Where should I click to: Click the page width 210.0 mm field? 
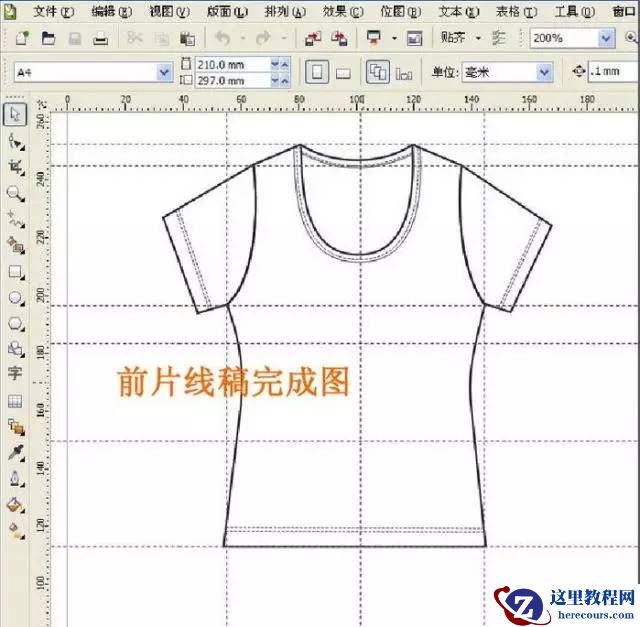[x=233, y=64]
